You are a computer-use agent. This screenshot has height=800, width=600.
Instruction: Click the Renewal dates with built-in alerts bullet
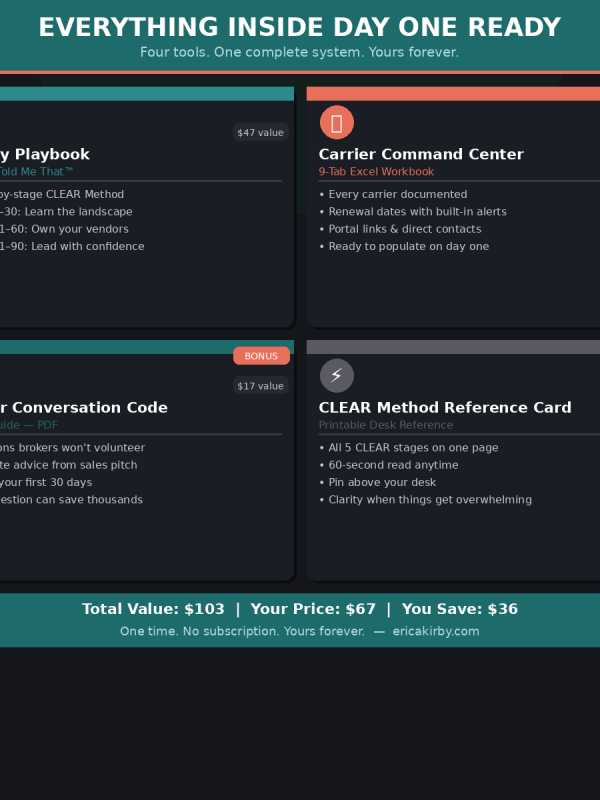tap(417, 212)
